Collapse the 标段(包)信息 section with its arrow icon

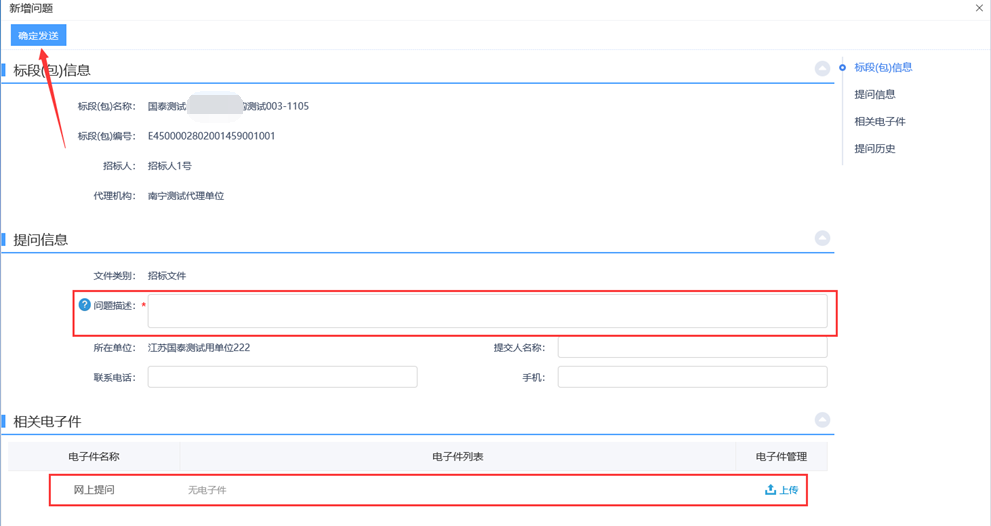point(822,68)
